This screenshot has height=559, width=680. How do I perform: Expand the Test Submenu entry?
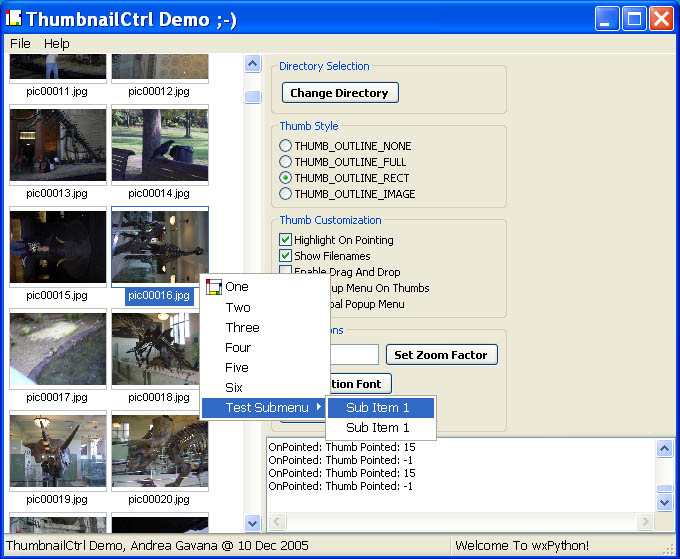[265, 408]
